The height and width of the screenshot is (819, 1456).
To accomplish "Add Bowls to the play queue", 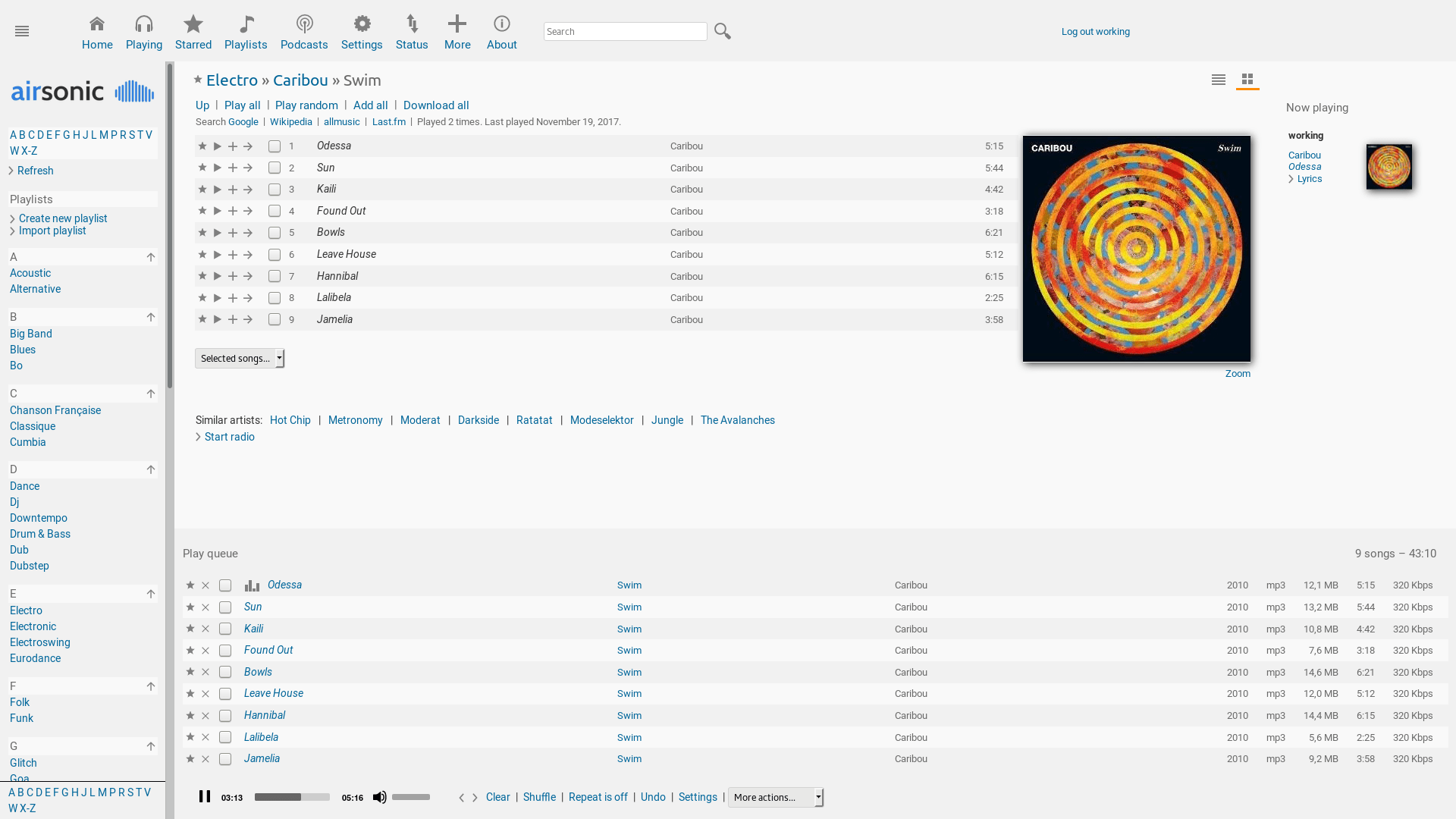I will pyautogui.click(x=233, y=233).
